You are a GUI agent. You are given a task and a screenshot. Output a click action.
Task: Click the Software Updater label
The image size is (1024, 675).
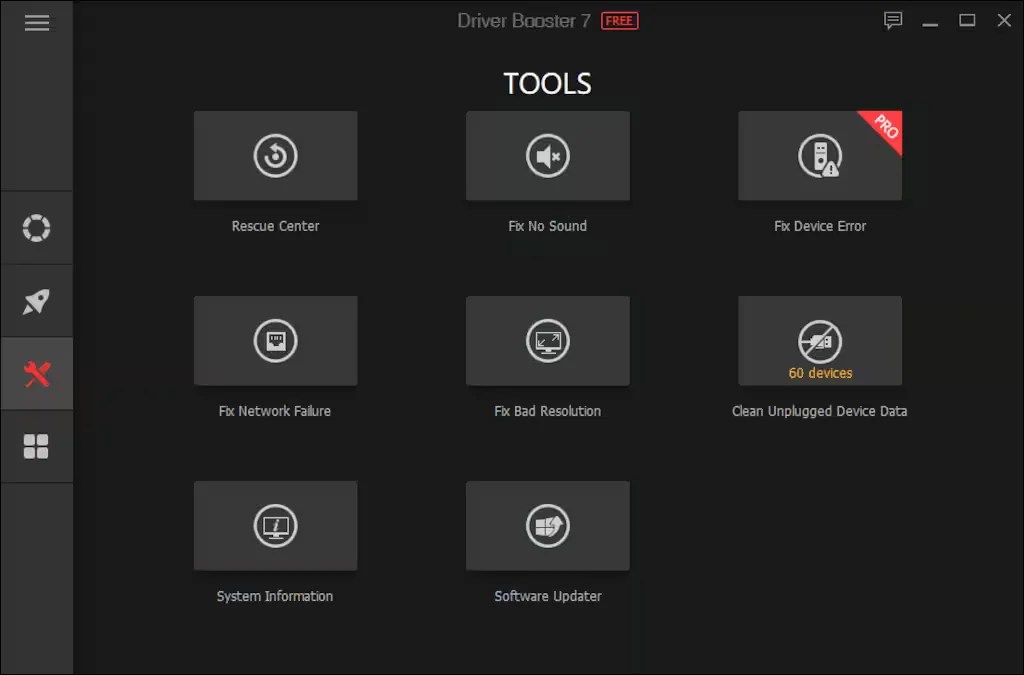tap(548, 596)
